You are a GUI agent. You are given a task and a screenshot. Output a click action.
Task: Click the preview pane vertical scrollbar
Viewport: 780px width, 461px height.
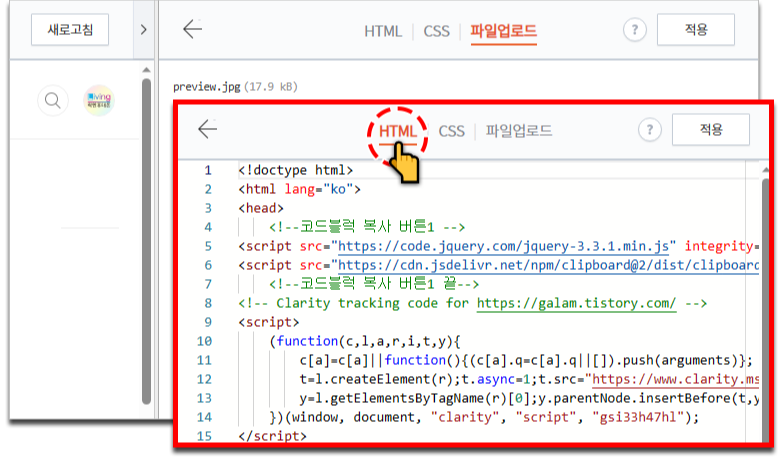pos(146,241)
